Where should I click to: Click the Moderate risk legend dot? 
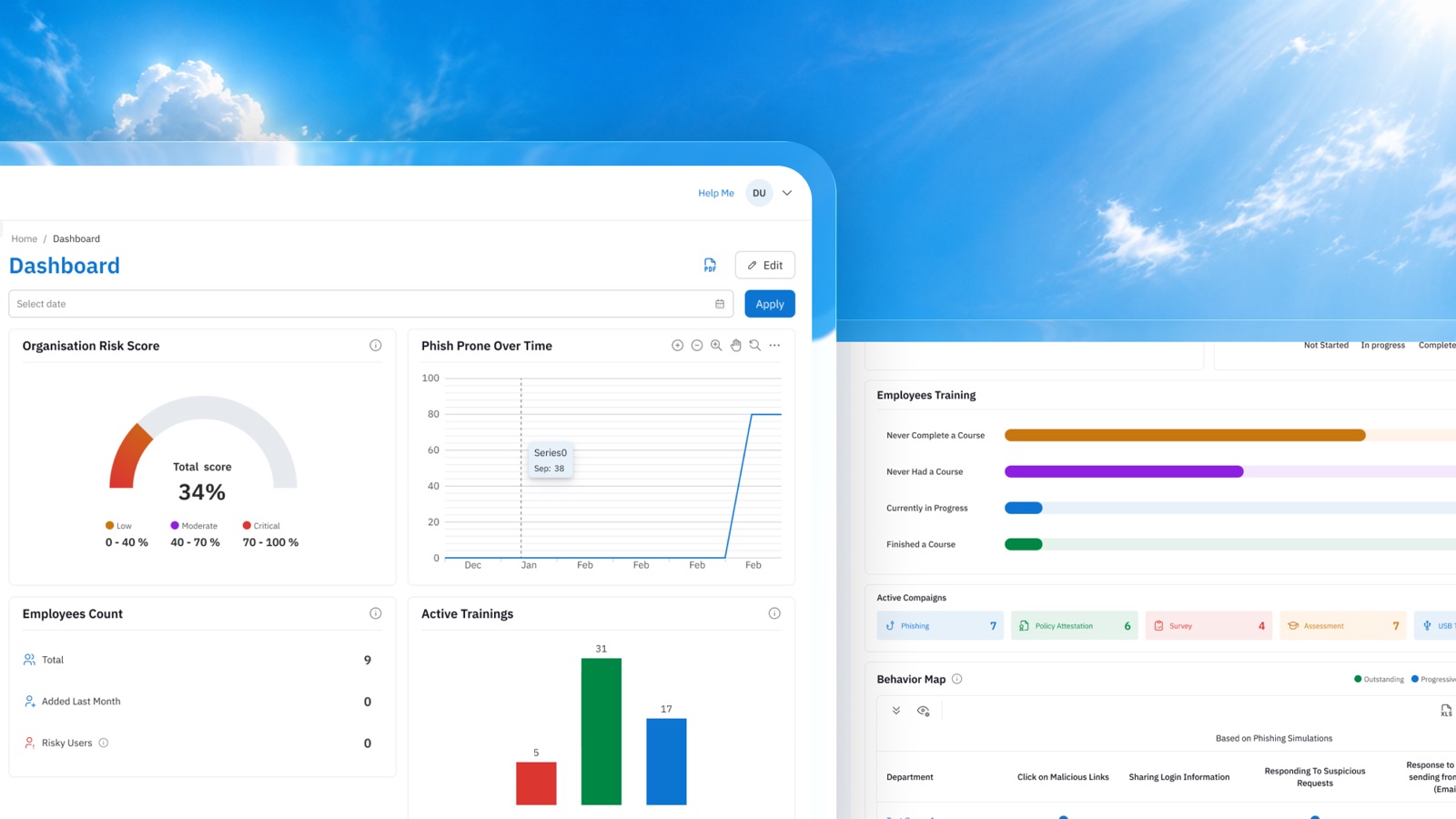pos(175,525)
